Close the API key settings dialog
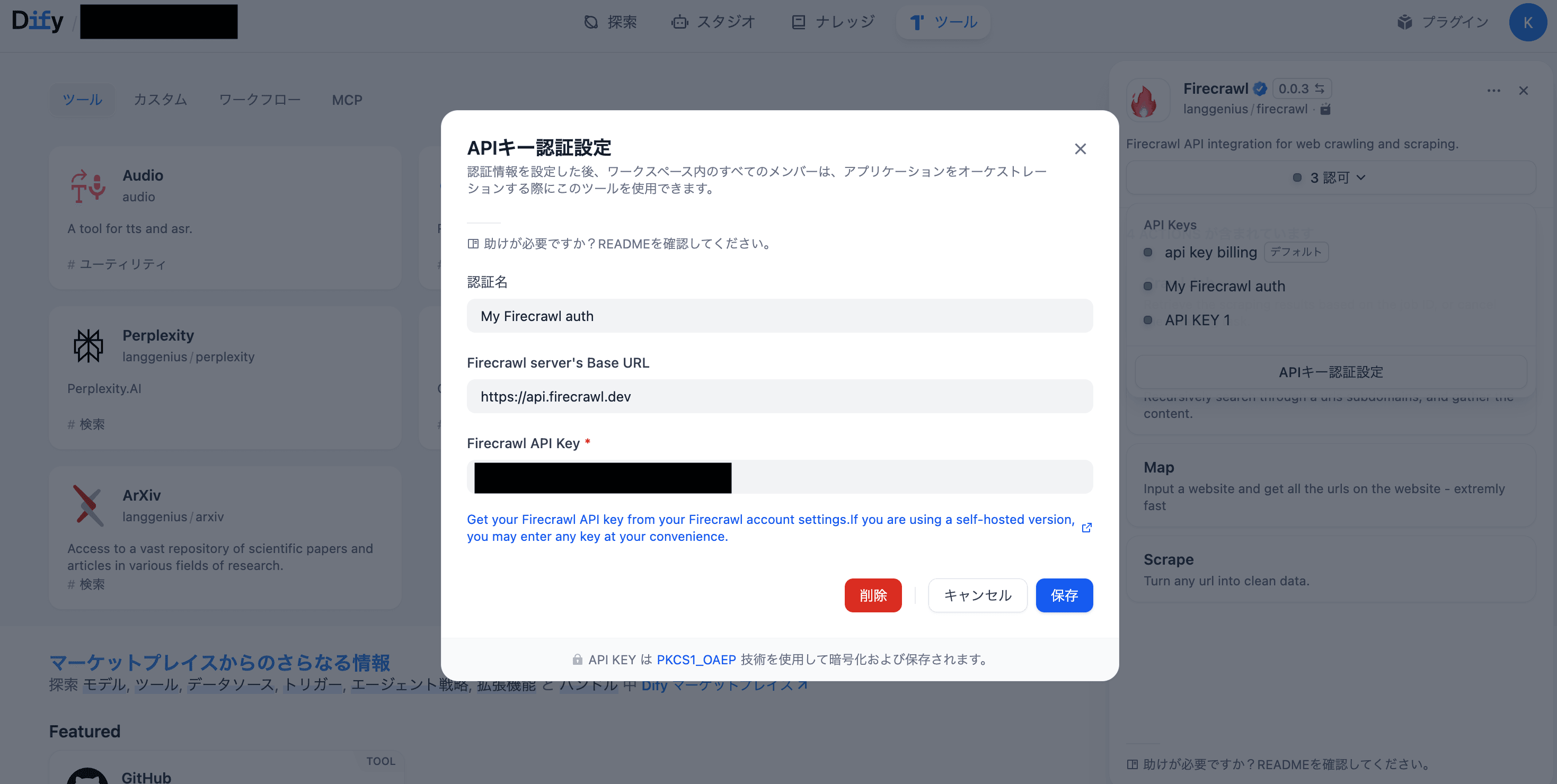Image resolution: width=1557 pixels, height=784 pixels. [1080, 148]
